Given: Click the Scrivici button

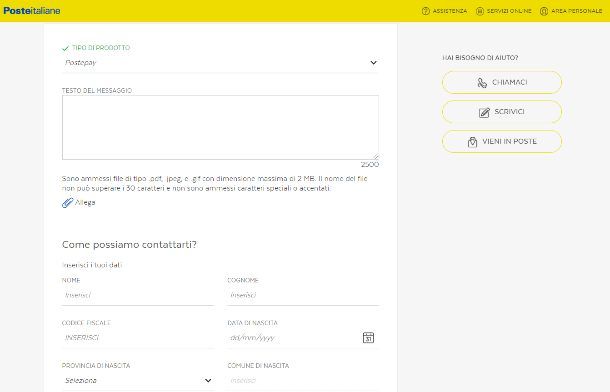Looking at the screenshot, I should point(502,112).
